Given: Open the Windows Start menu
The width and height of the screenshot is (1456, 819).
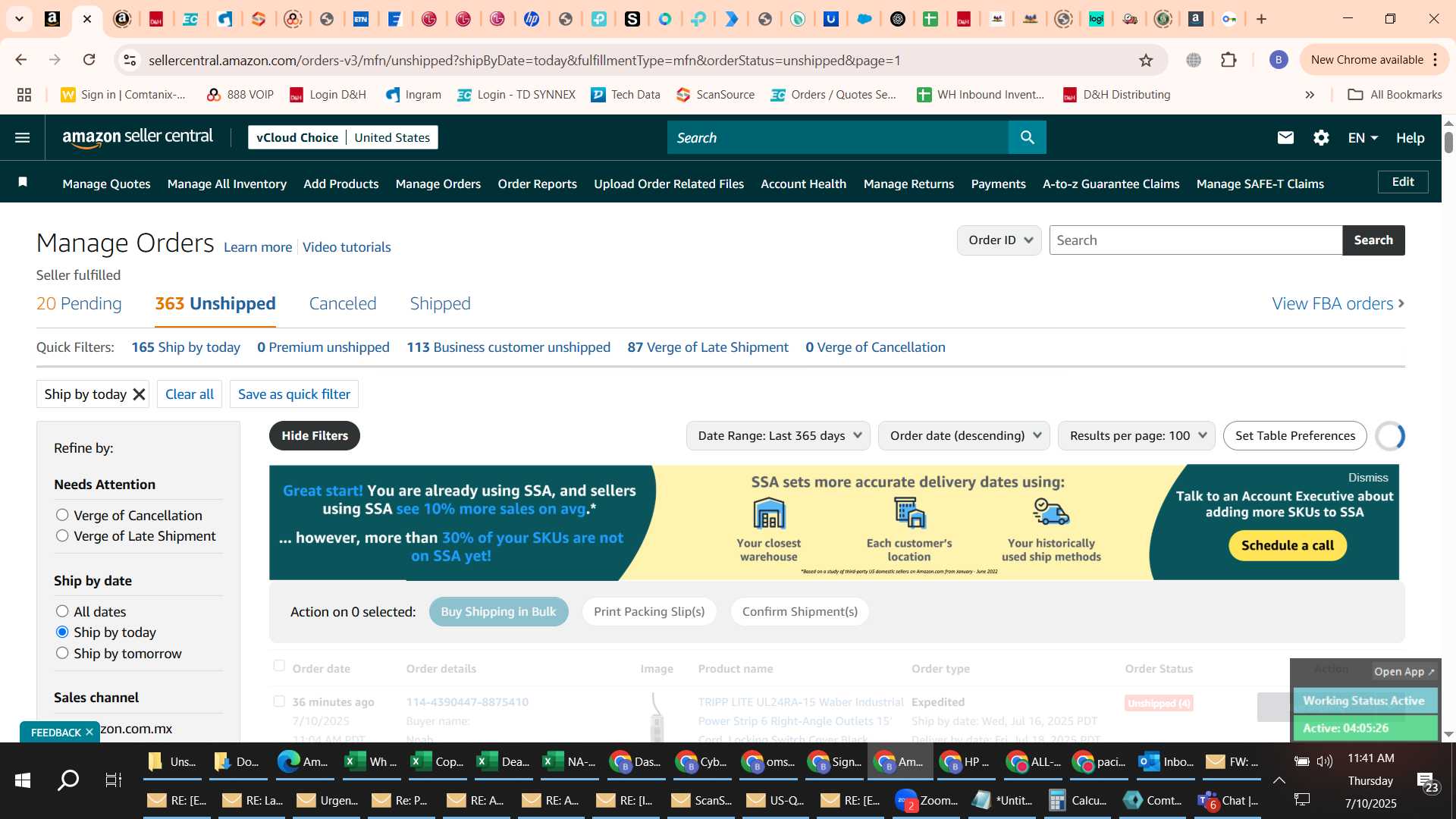Looking at the screenshot, I should [23, 780].
